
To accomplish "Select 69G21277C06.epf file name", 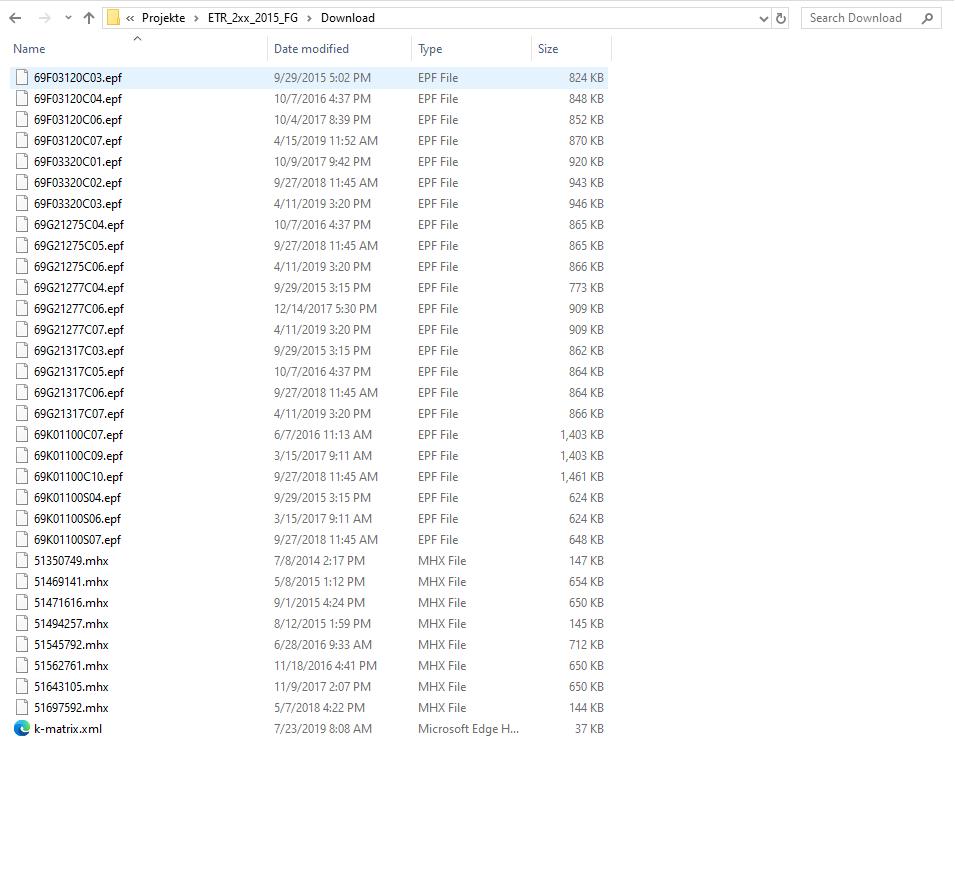I will [79, 309].
